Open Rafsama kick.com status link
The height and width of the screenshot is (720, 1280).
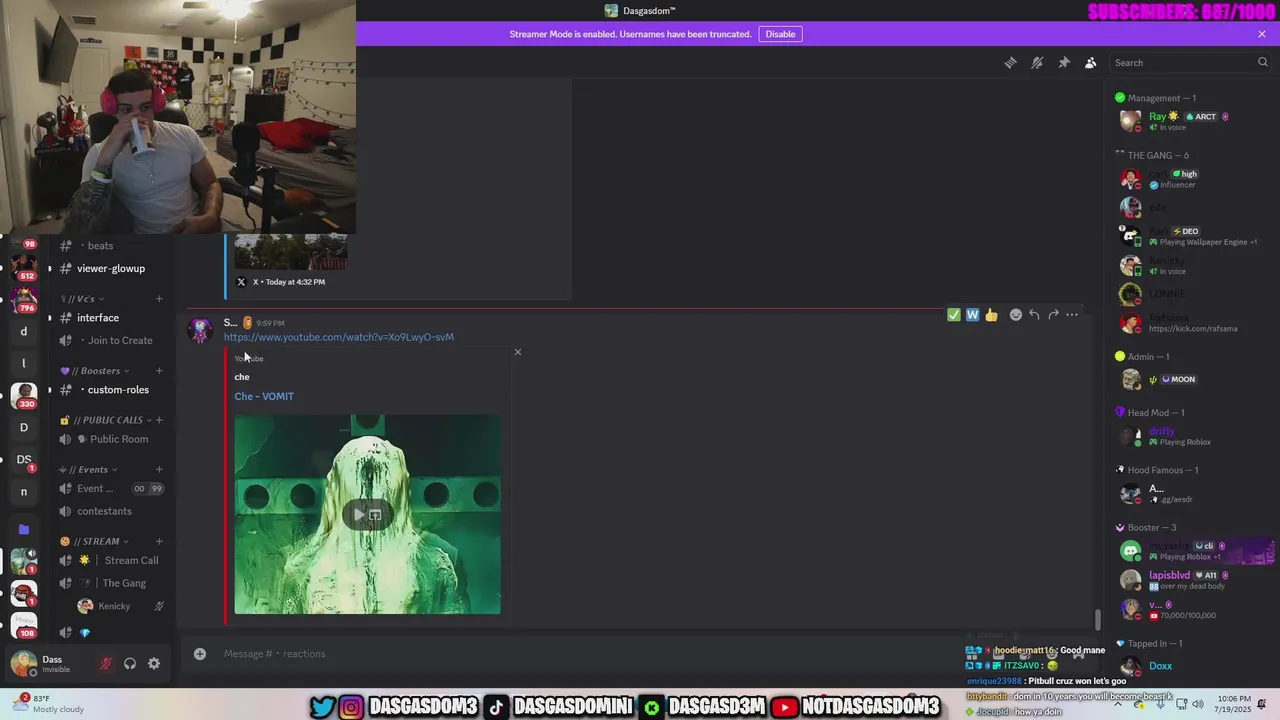click(1192, 329)
